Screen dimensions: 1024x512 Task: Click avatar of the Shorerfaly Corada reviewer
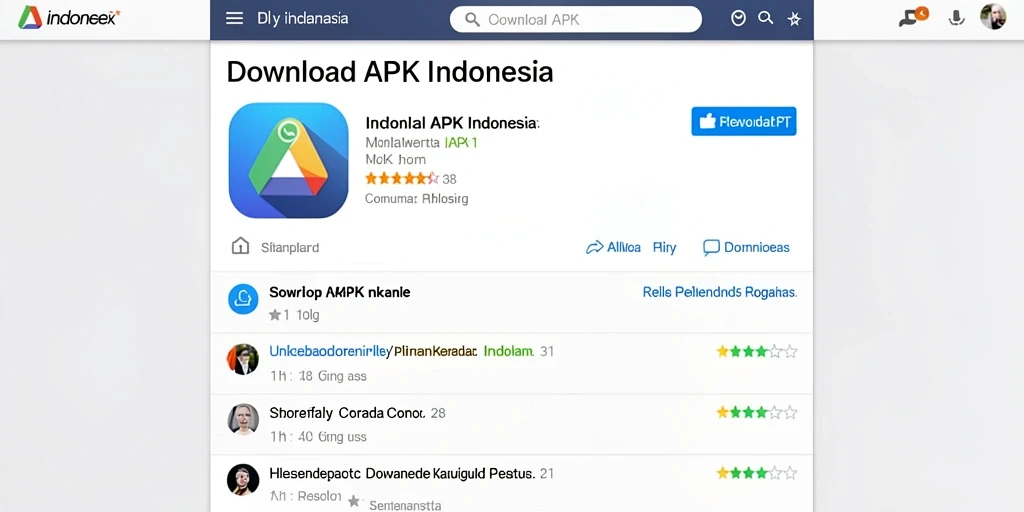(x=243, y=419)
